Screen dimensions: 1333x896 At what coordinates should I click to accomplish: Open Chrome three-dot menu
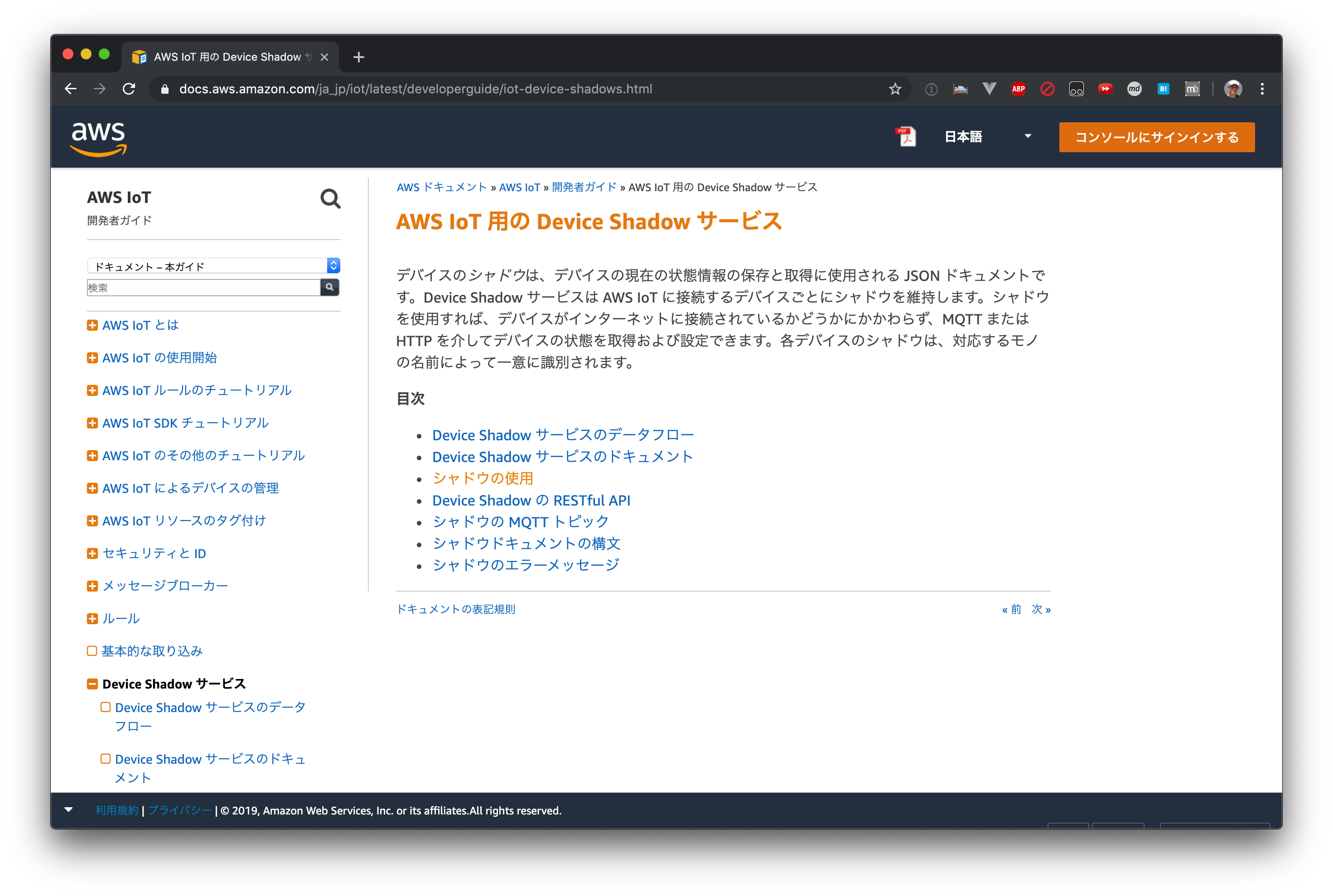pos(1262,89)
